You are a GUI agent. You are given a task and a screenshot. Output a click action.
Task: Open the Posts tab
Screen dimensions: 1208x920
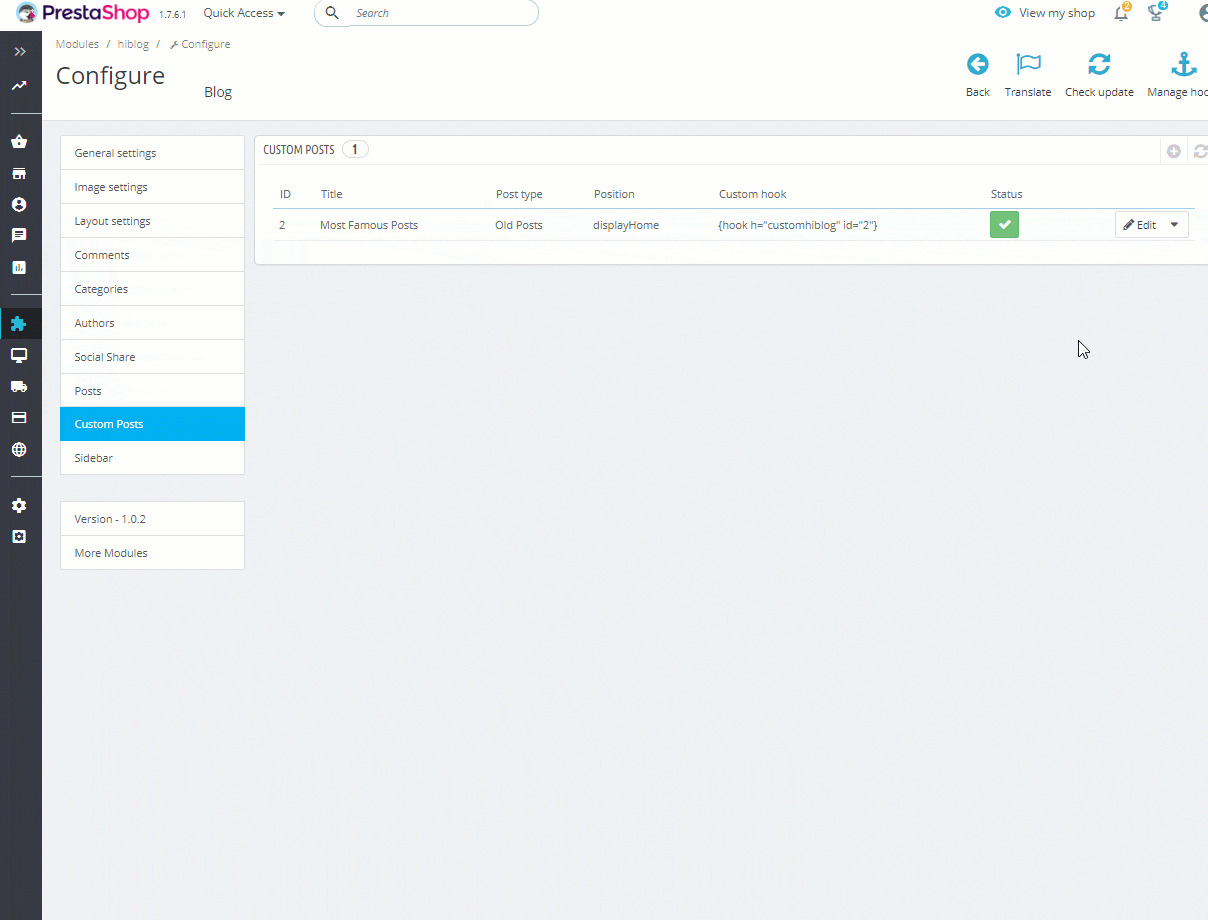[x=152, y=391]
